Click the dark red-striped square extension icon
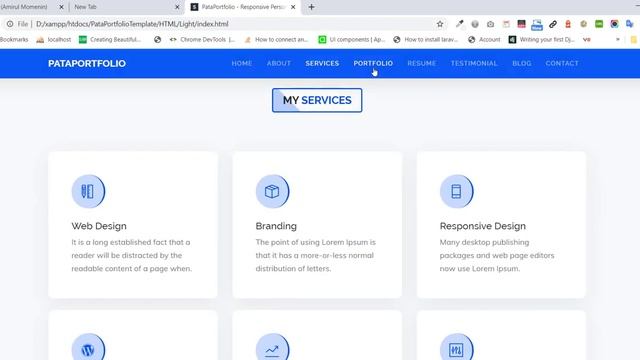This screenshot has height=360, width=640. point(521,24)
